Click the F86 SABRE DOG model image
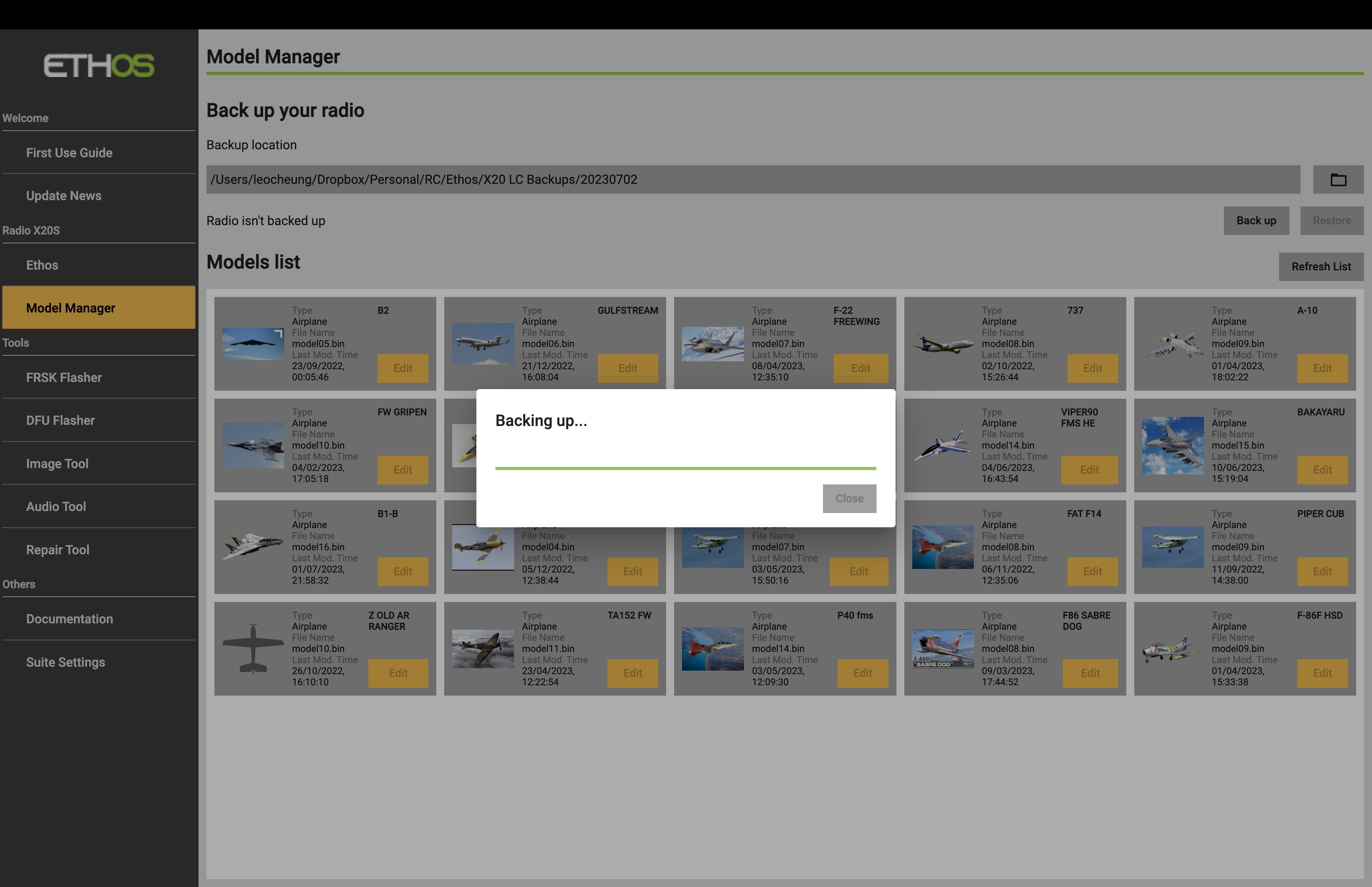 coord(942,648)
